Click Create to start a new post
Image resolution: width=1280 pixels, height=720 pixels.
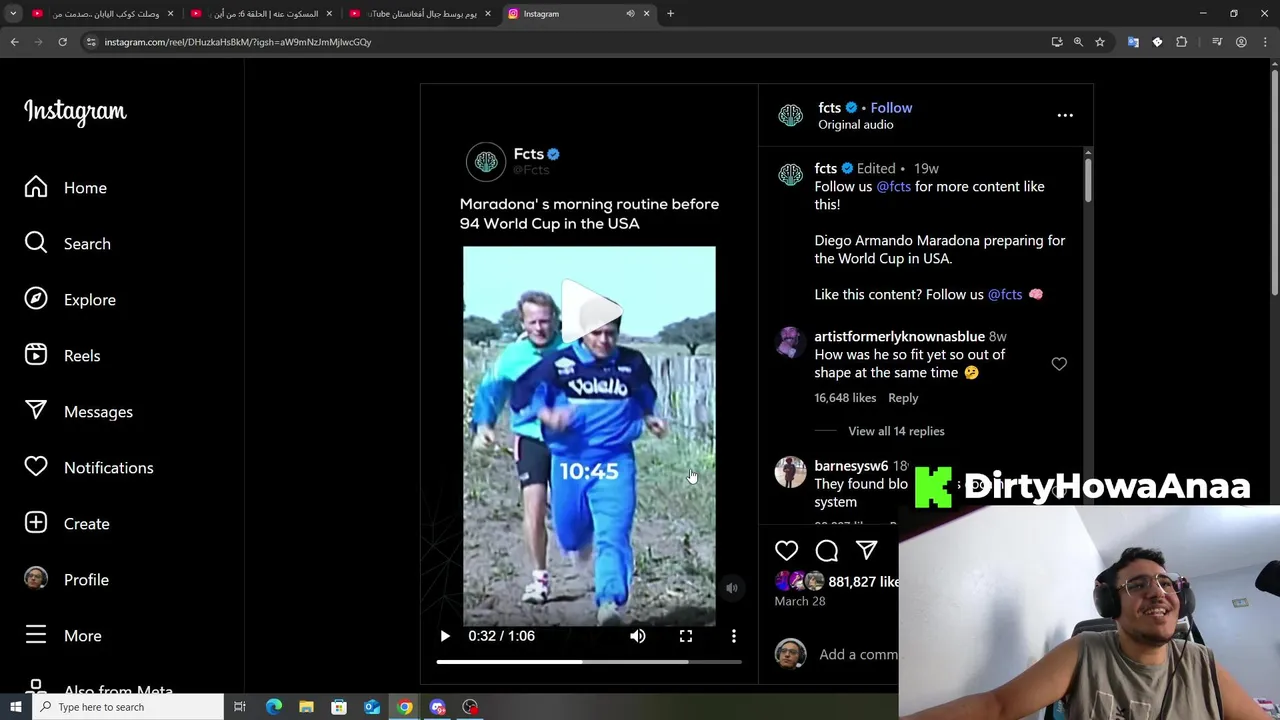[67, 524]
